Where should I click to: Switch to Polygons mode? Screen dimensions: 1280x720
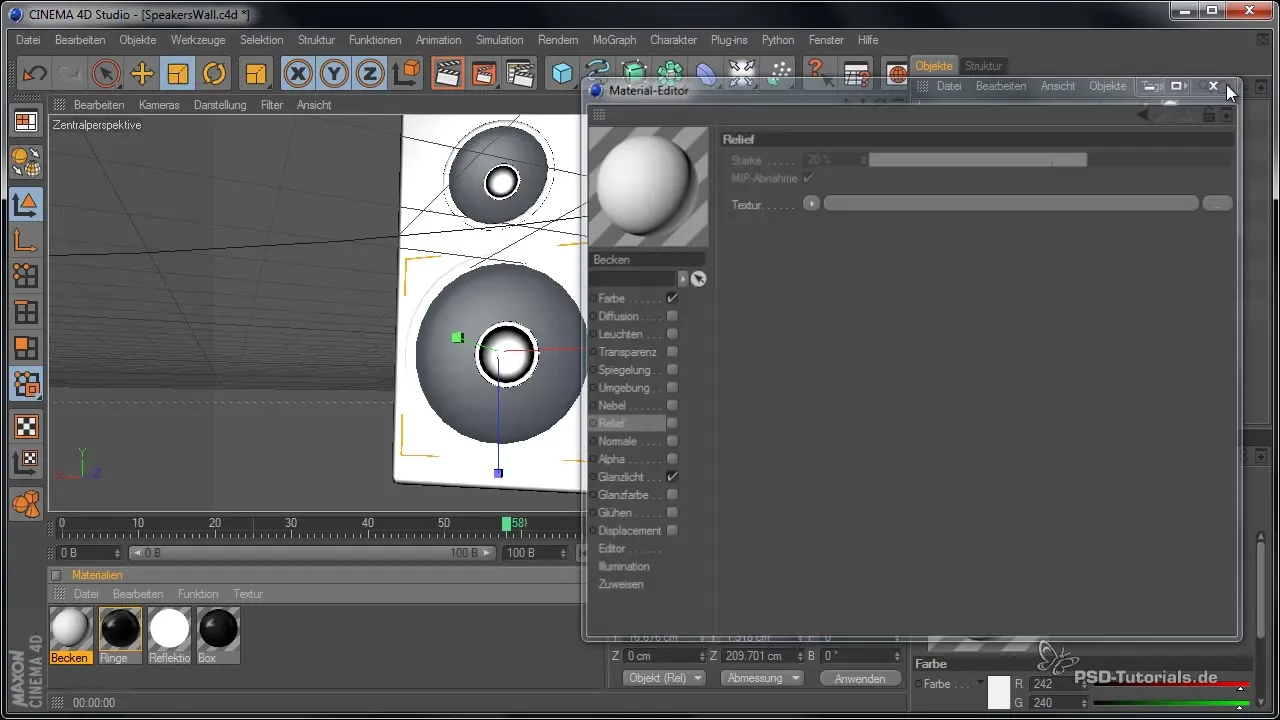click(26, 348)
